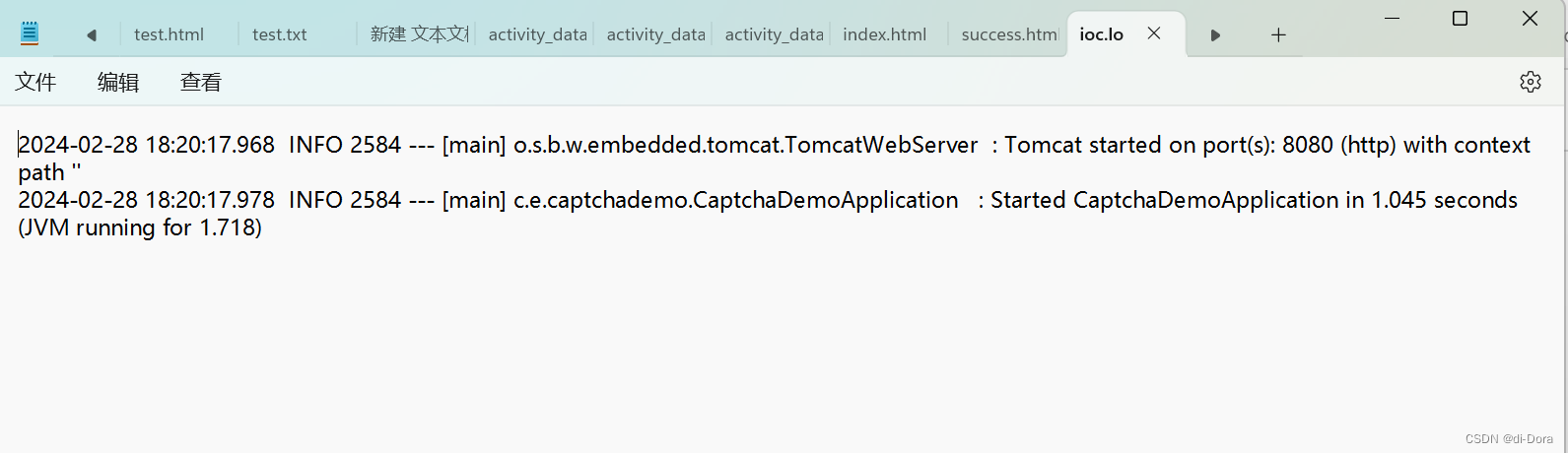Open the 文件 menu

click(35, 82)
